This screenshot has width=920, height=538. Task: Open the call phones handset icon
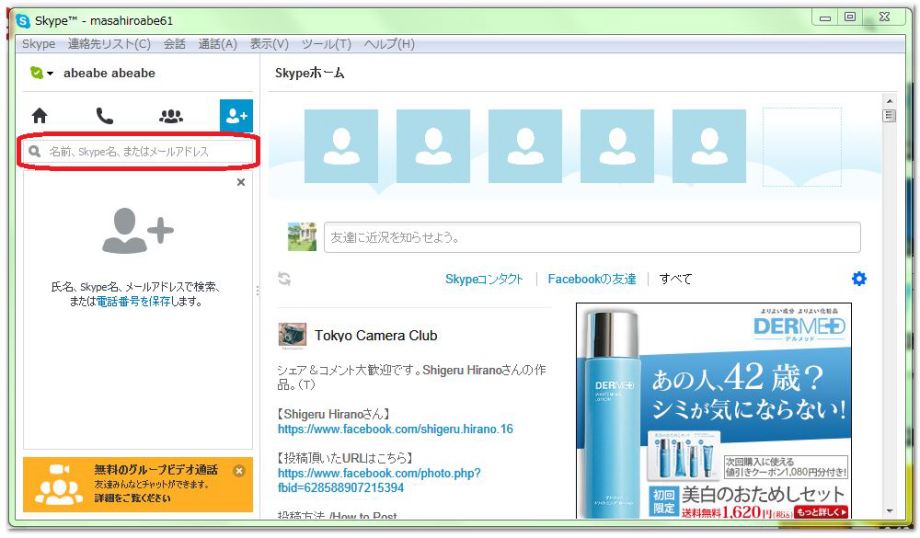[104, 116]
